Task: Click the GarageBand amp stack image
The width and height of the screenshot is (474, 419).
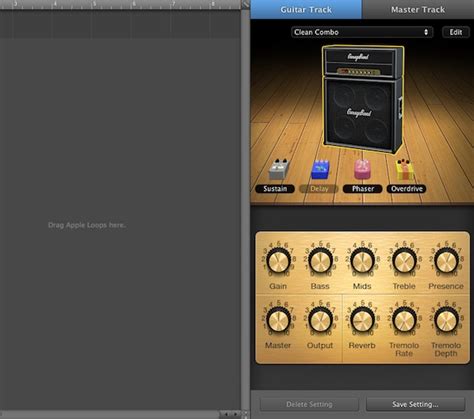Action: pos(363,99)
